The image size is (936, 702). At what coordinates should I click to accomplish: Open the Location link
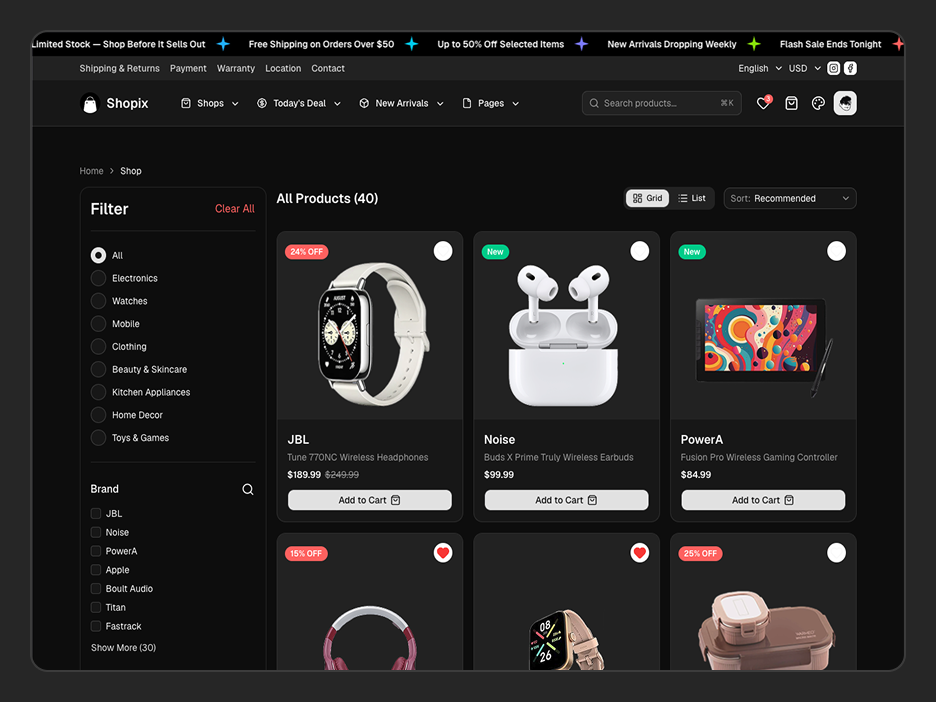[x=283, y=68]
